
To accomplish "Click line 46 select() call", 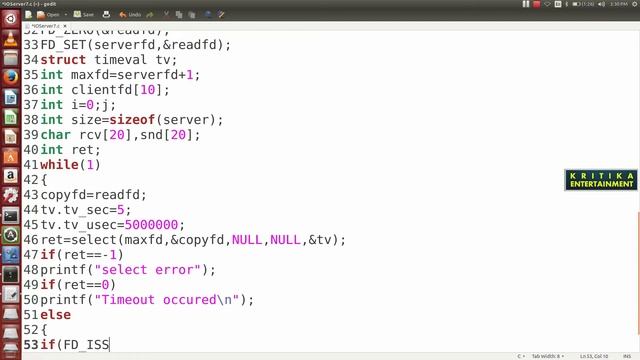I will 193,240.
